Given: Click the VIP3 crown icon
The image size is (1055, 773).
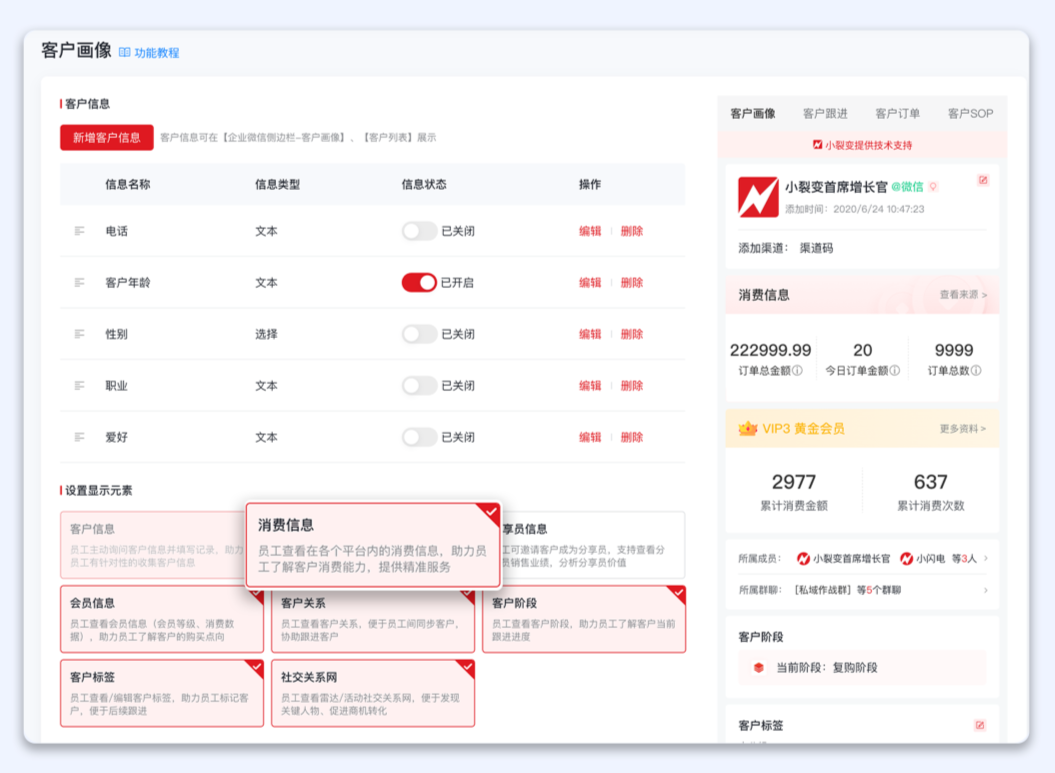Looking at the screenshot, I should pyautogui.click(x=747, y=428).
